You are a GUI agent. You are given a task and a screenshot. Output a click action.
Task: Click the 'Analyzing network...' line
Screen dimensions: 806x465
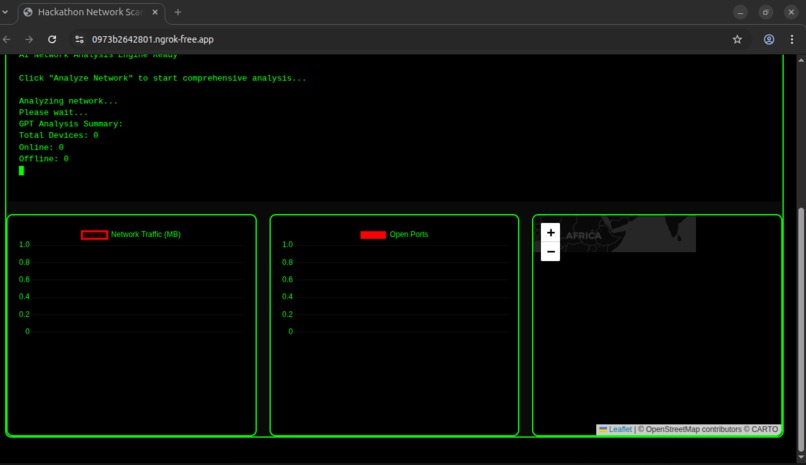(68, 101)
